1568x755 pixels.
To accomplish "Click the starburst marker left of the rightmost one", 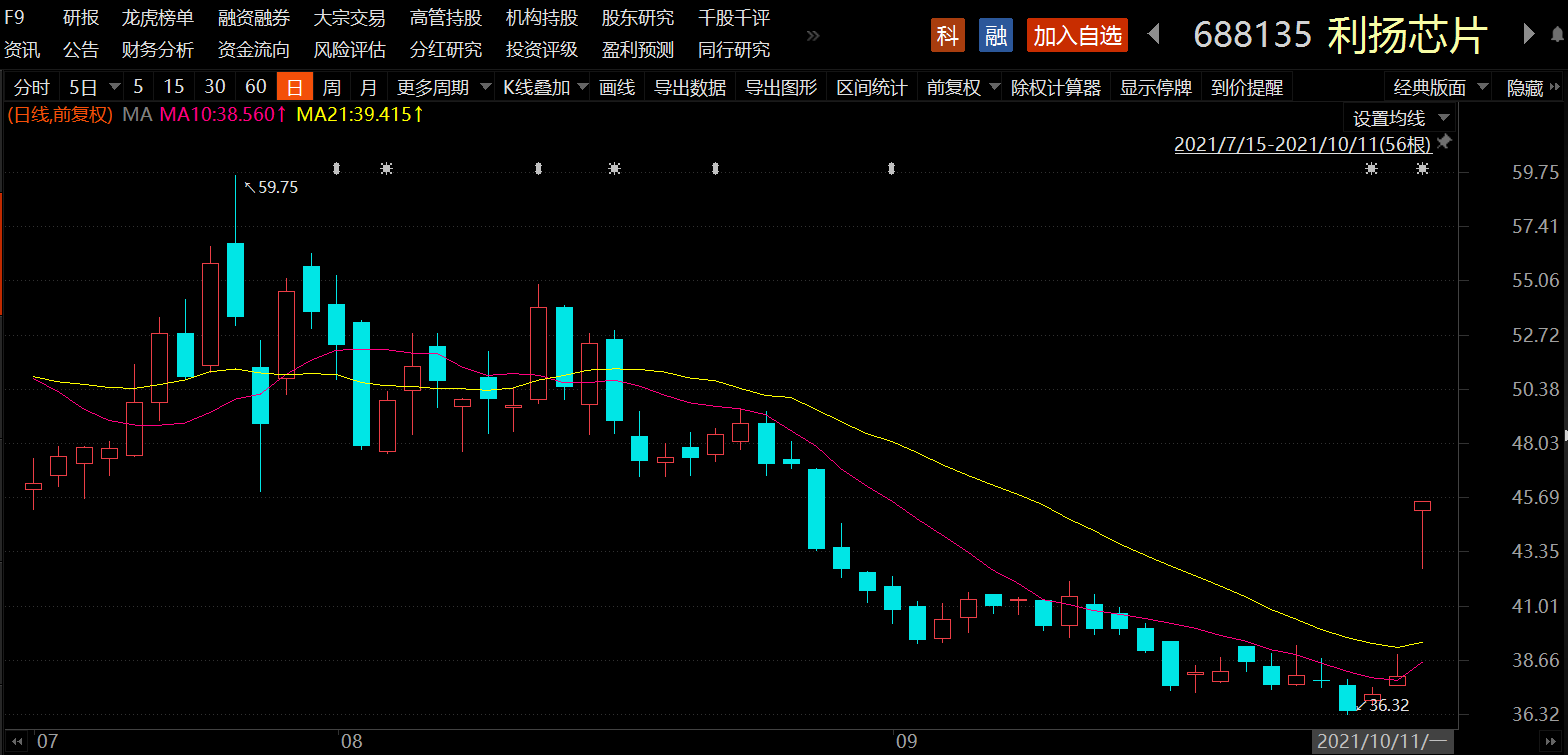I will tap(1372, 169).
